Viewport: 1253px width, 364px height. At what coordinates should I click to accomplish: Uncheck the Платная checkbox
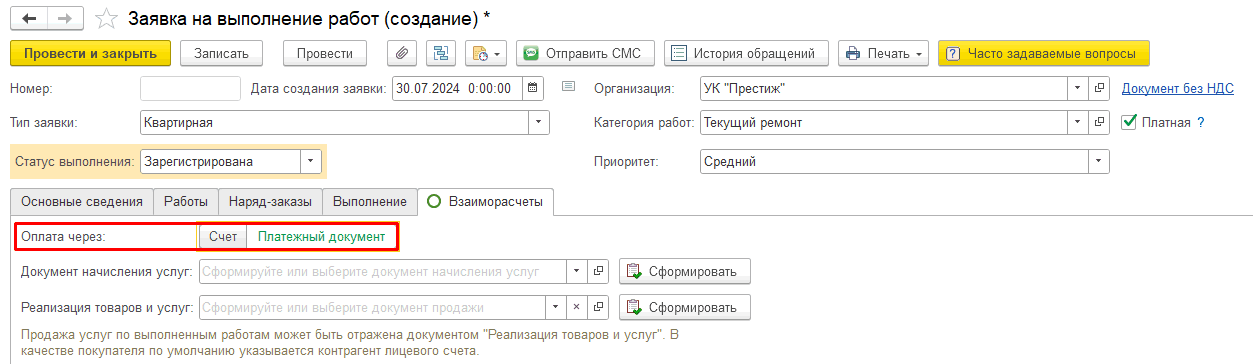coord(1129,123)
